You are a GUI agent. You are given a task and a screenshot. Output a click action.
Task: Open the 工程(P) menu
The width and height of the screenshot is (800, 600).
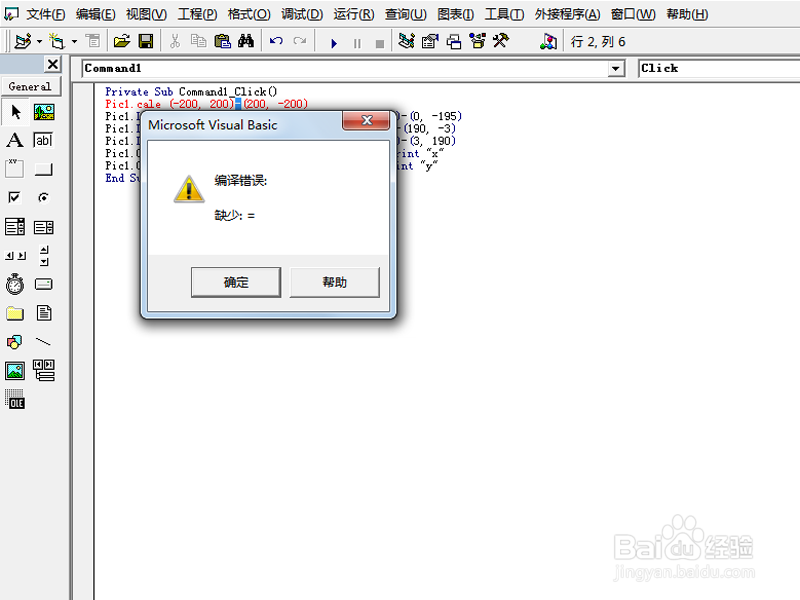click(197, 14)
